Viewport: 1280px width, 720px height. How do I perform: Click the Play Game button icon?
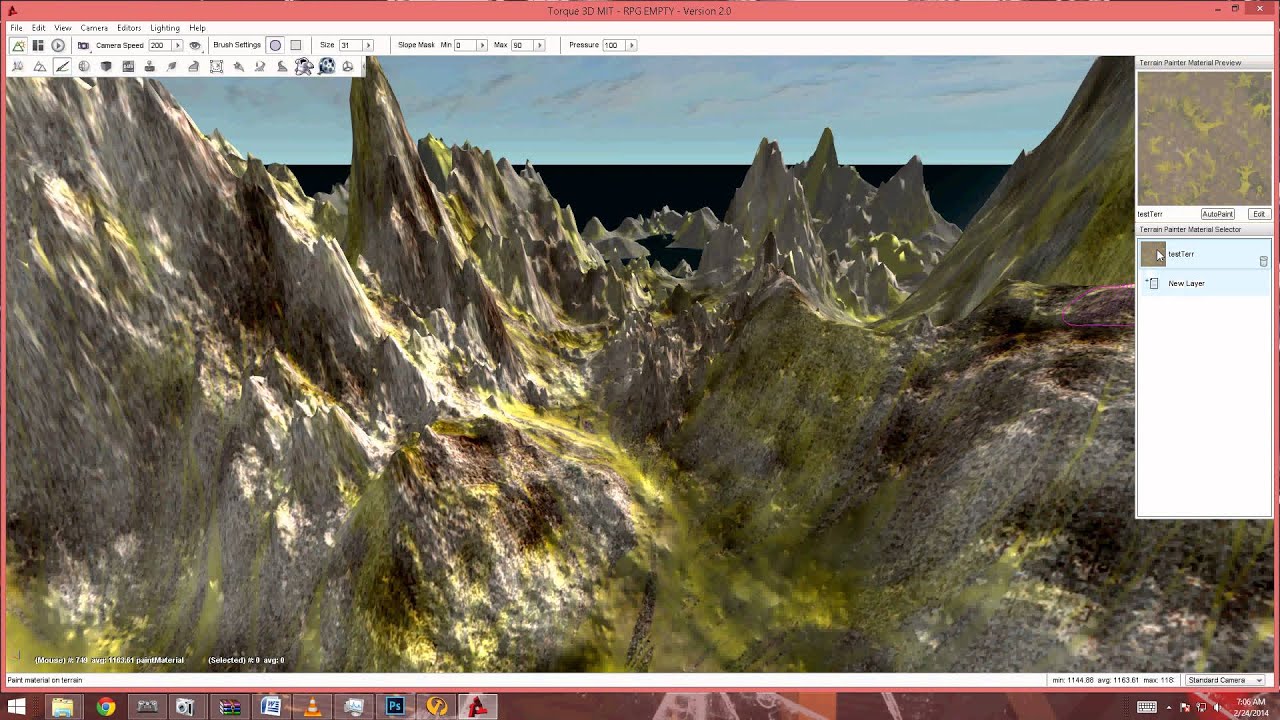pos(58,45)
